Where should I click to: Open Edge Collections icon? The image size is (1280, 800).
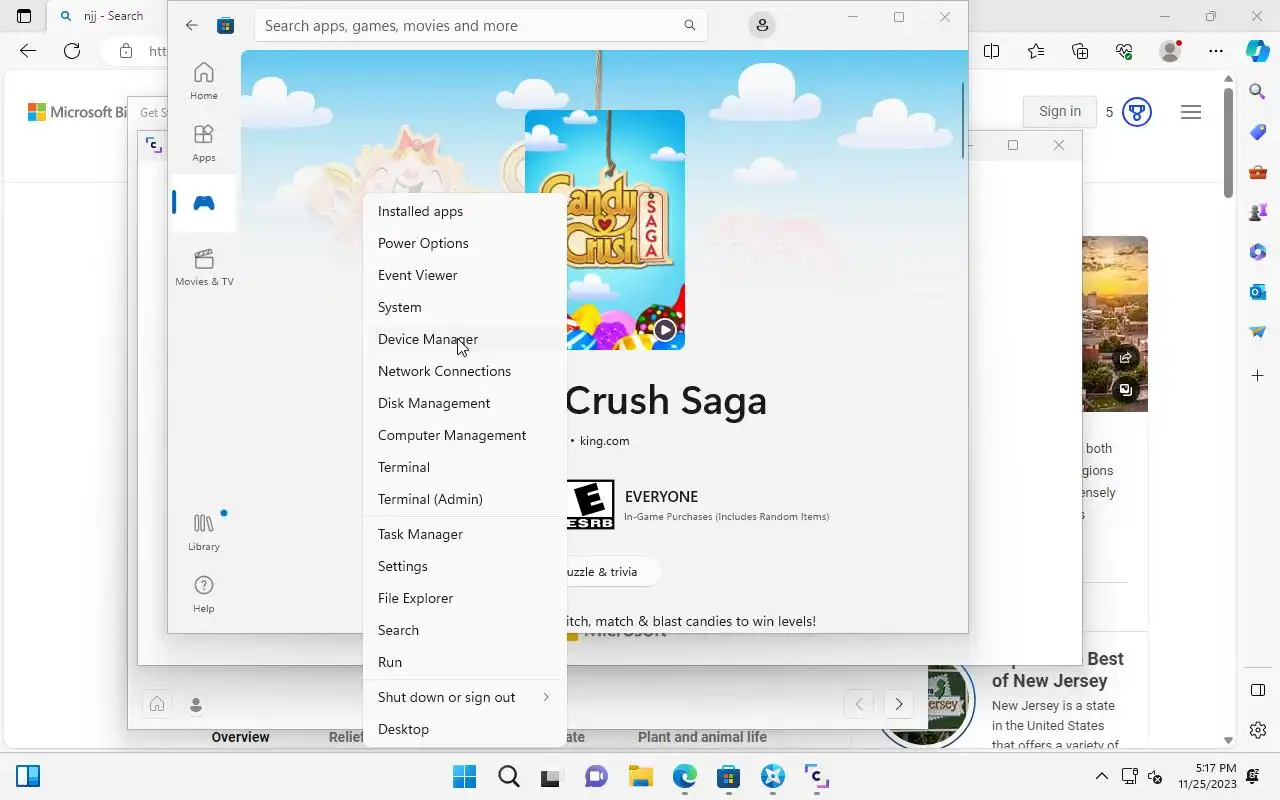click(1079, 51)
